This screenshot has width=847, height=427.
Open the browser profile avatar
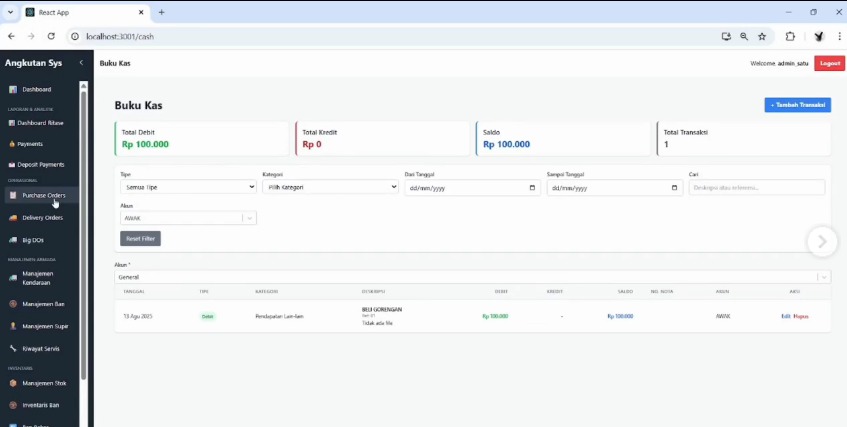coord(818,36)
